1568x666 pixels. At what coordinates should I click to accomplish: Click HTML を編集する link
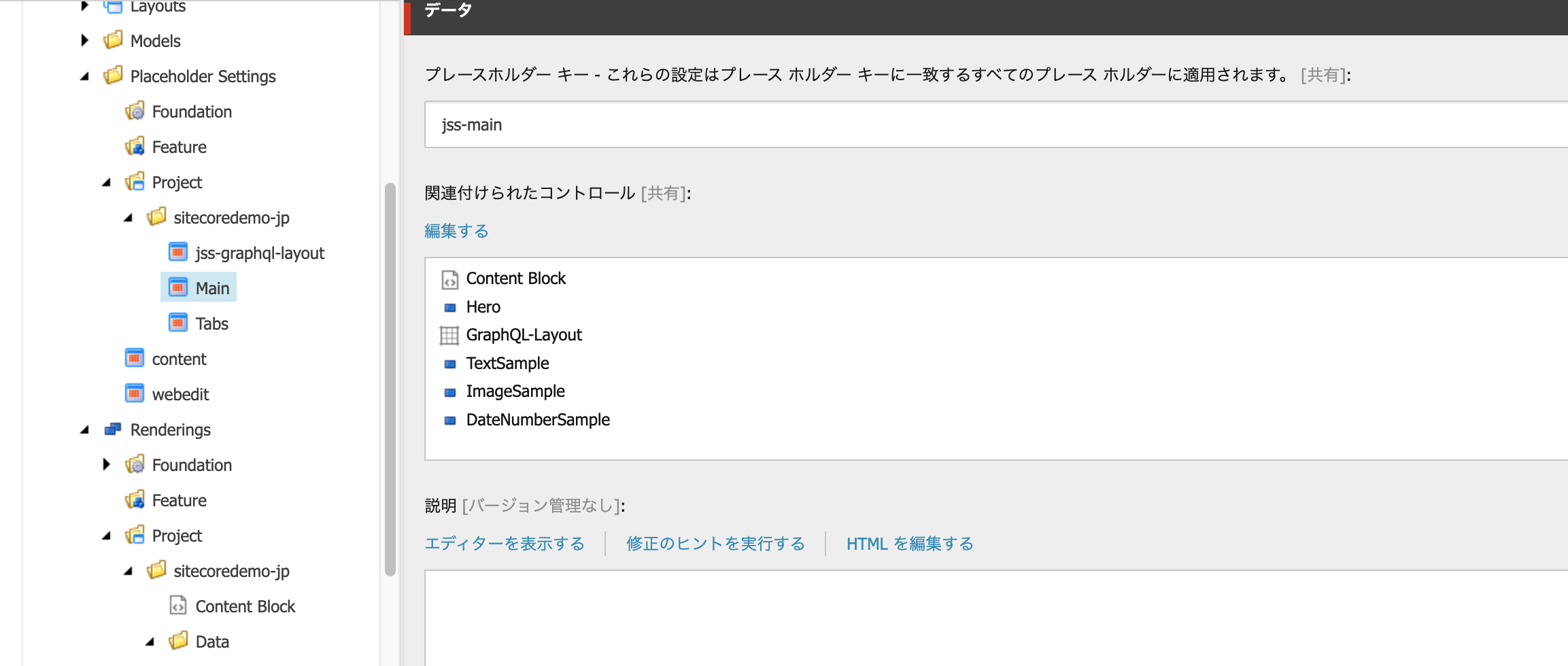pos(910,544)
